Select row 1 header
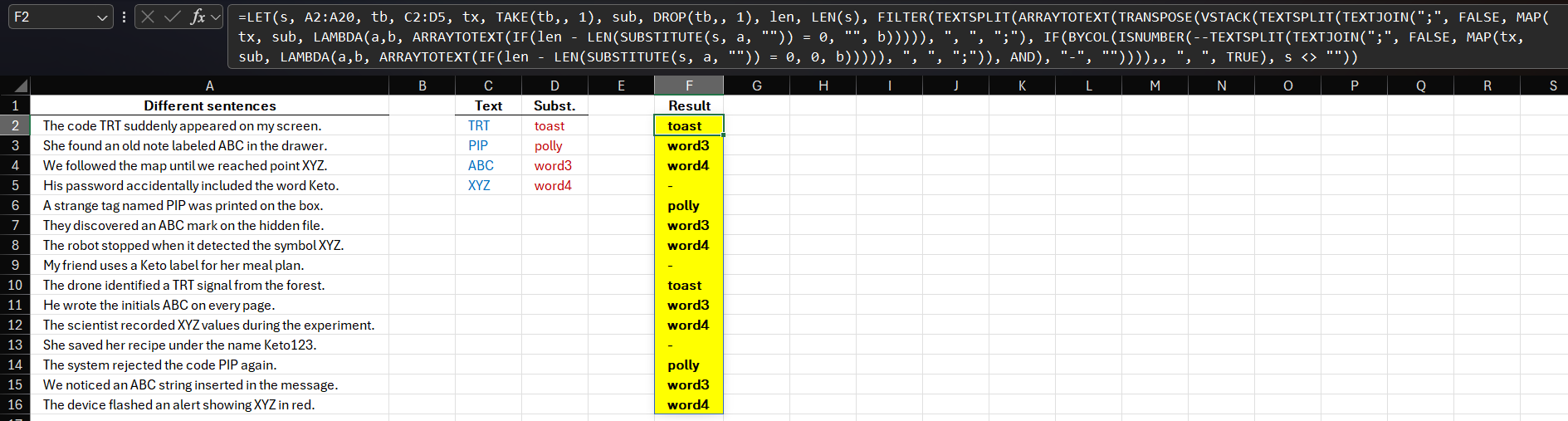The width and height of the screenshot is (1568, 421). [x=15, y=105]
